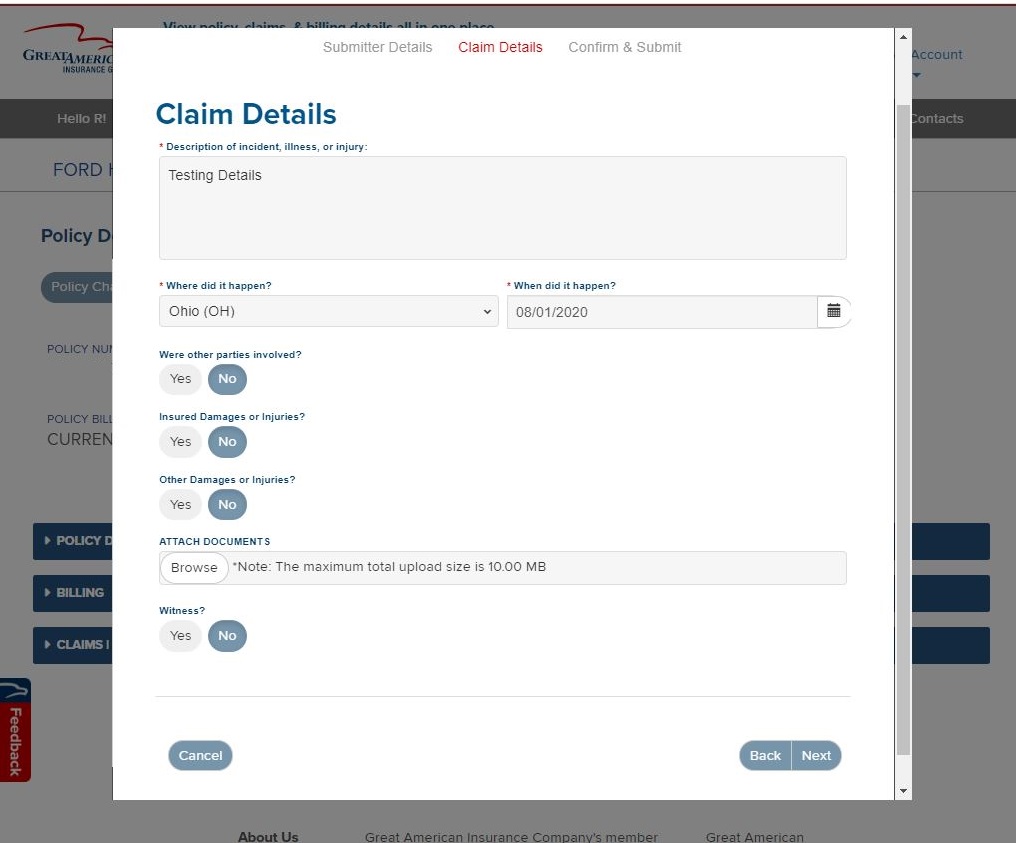1016x843 pixels.
Task: Browse to attach documents
Action: (x=194, y=568)
